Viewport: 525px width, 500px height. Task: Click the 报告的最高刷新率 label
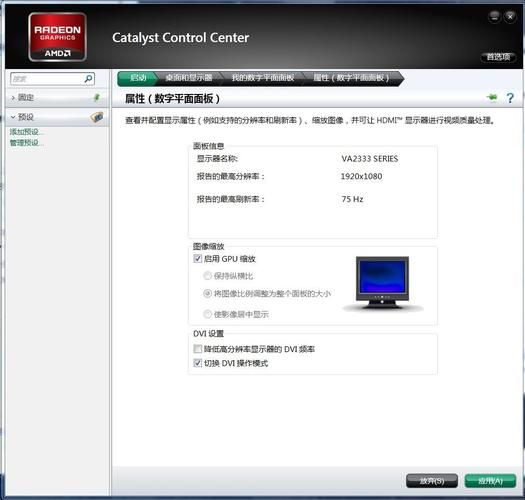230,199
